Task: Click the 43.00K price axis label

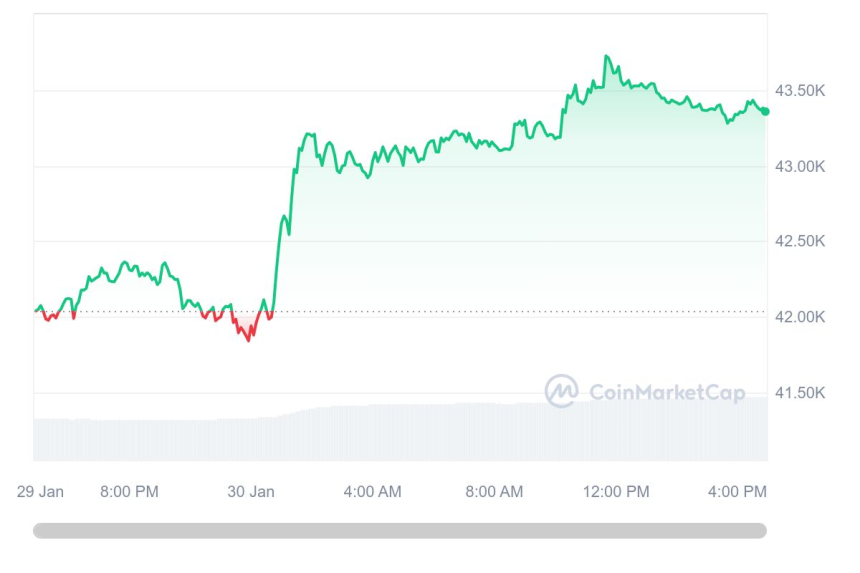Action: click(x=801, y=166)
